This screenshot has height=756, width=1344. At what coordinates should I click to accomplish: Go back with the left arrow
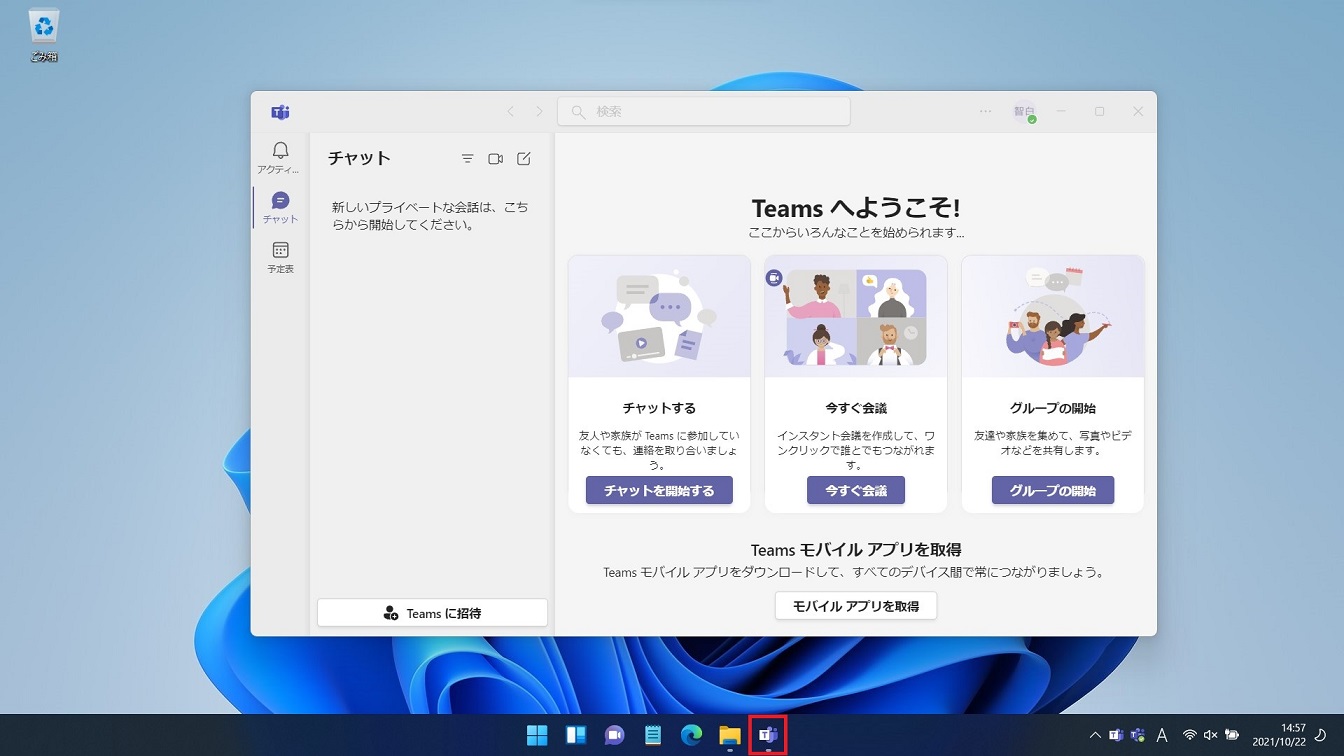coord(511,112)
